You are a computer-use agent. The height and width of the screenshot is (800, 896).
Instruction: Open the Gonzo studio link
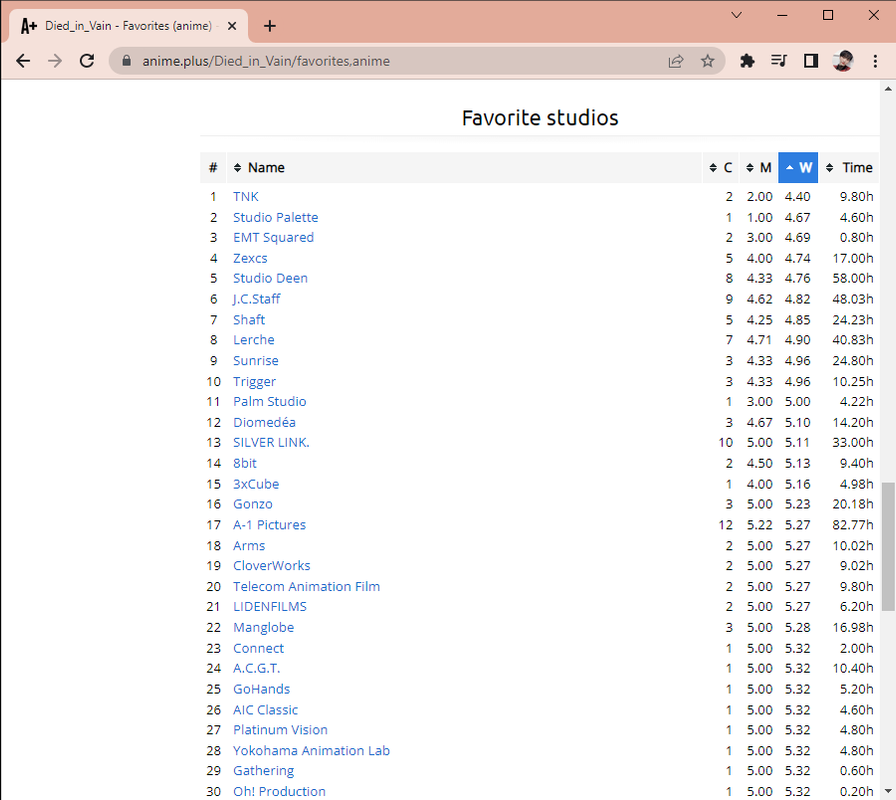253,504
